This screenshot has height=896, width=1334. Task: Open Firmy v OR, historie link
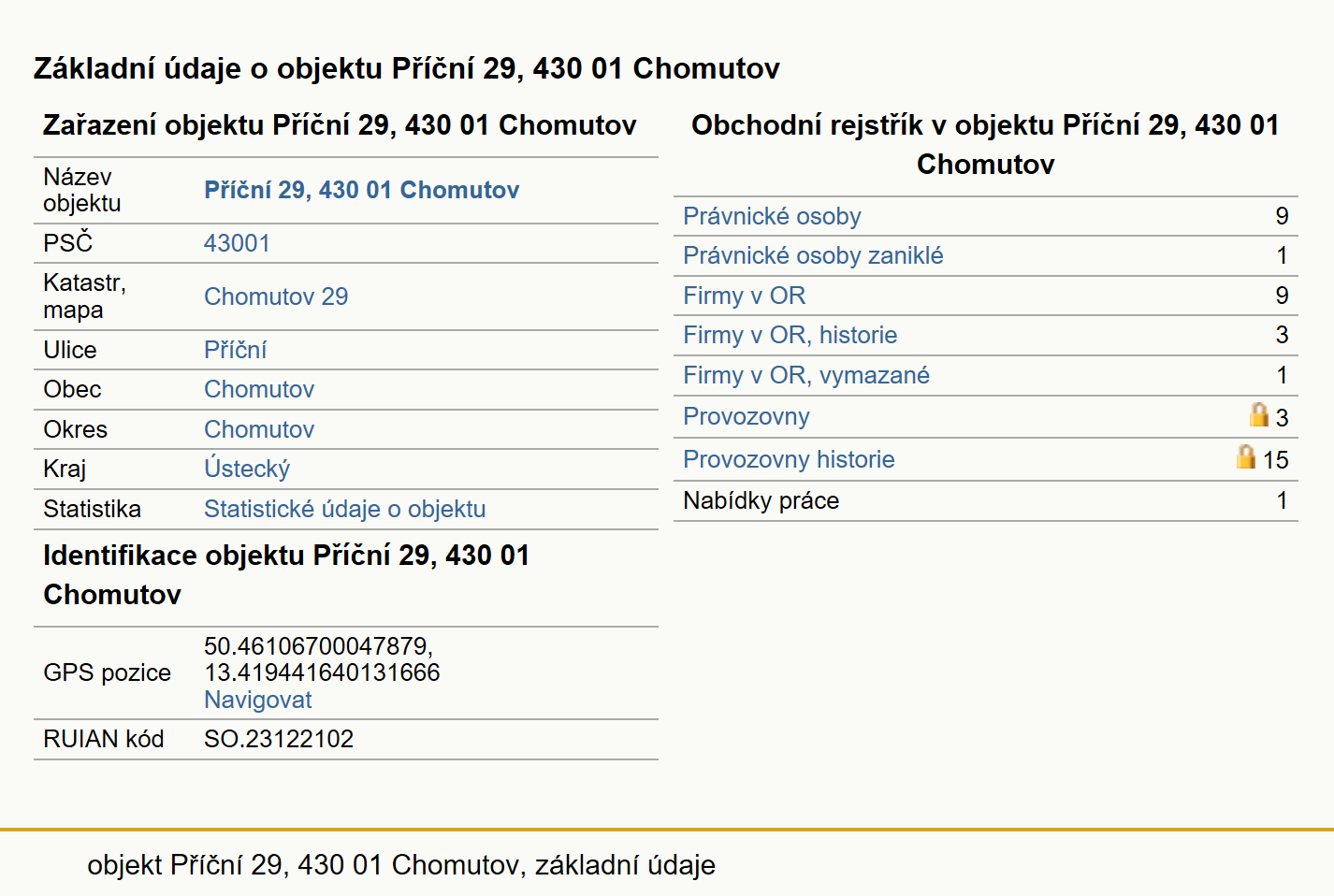pos(790,335)
